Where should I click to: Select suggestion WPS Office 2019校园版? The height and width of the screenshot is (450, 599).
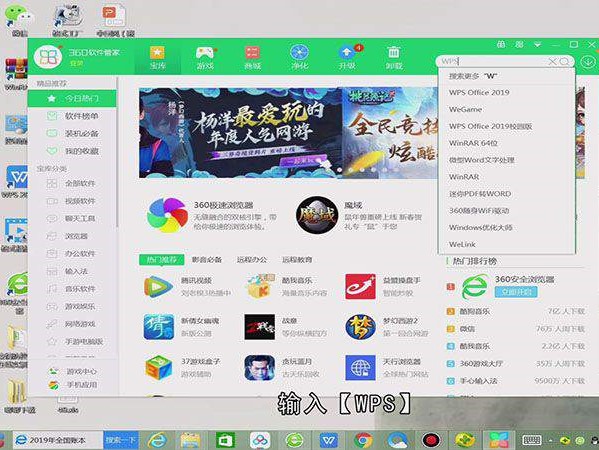point(507,126)
